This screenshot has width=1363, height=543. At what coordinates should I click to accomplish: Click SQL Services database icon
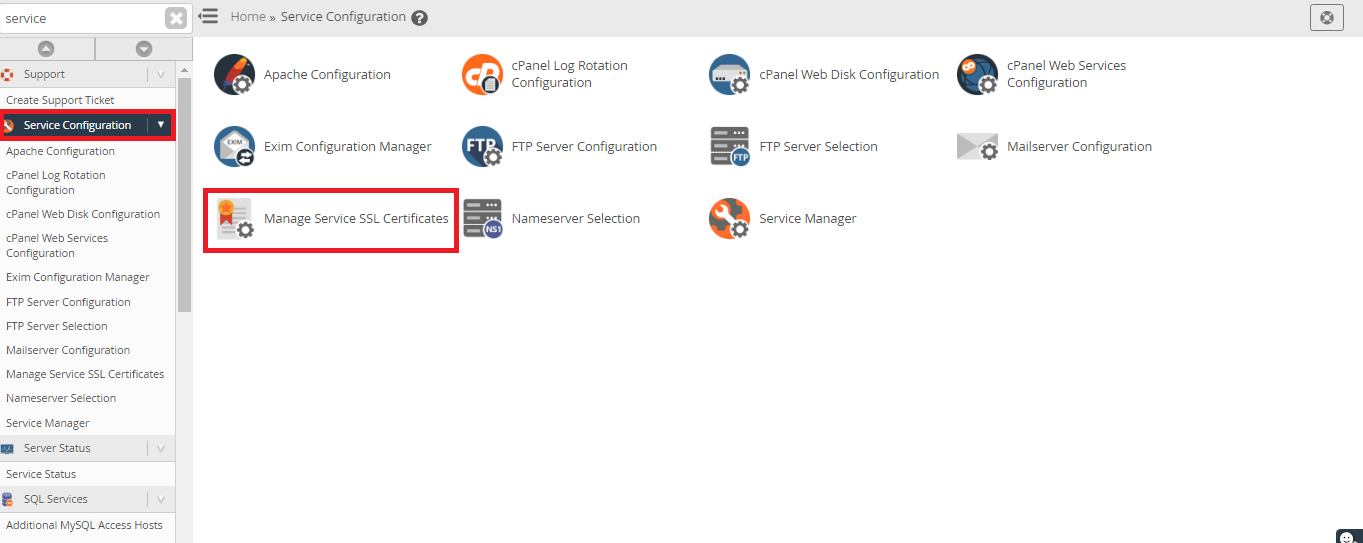tap(8, 500)
